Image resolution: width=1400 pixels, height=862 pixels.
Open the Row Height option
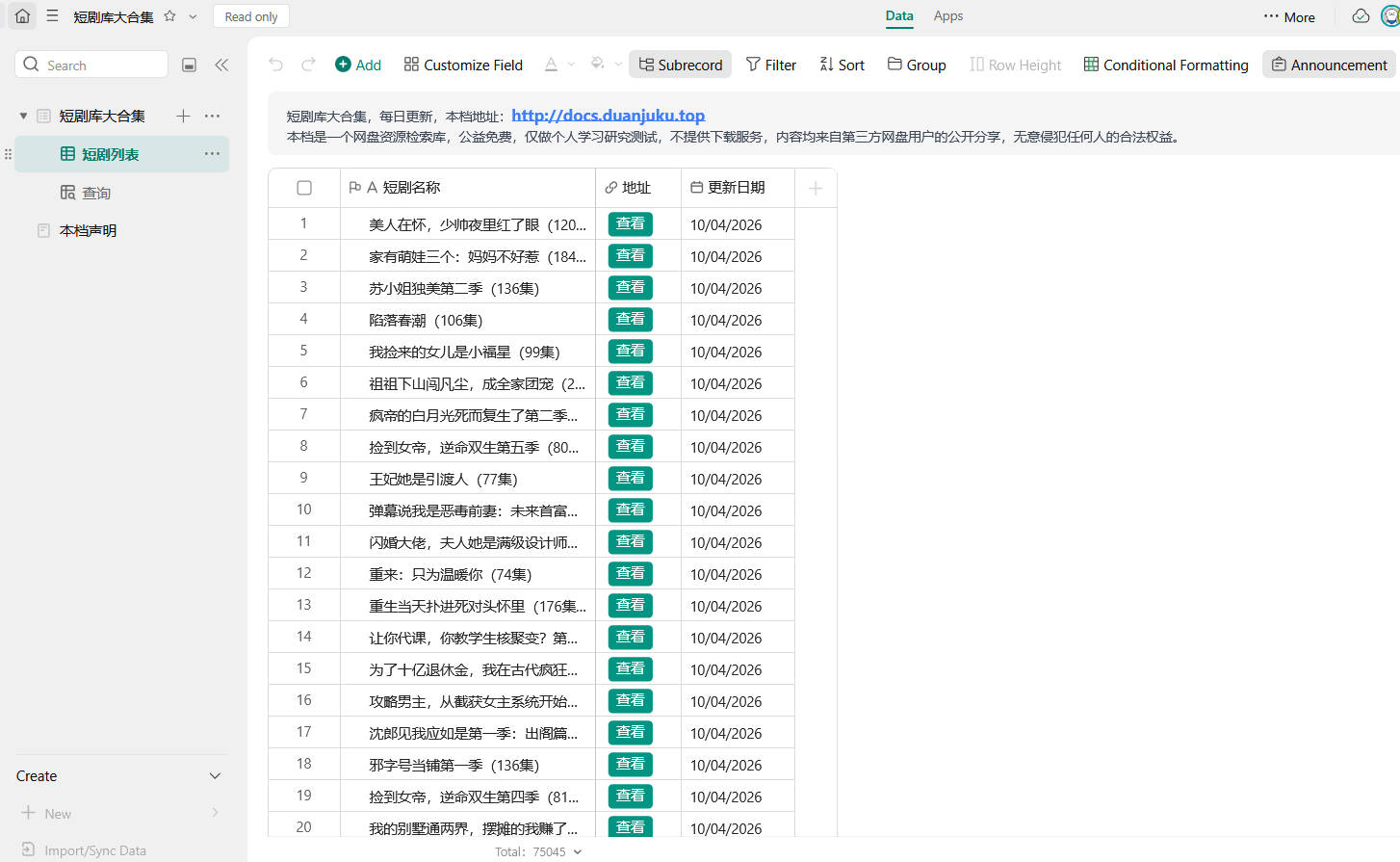pyautogui.click(x=1015, y=65)
